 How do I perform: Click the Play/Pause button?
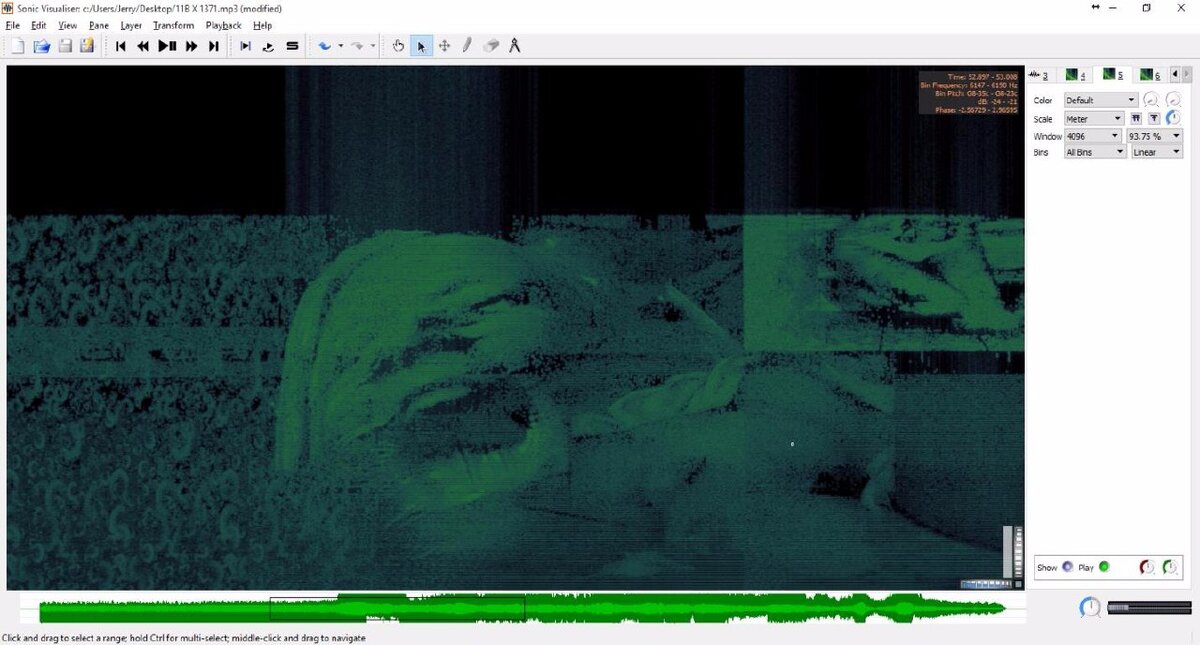point(167,46)
